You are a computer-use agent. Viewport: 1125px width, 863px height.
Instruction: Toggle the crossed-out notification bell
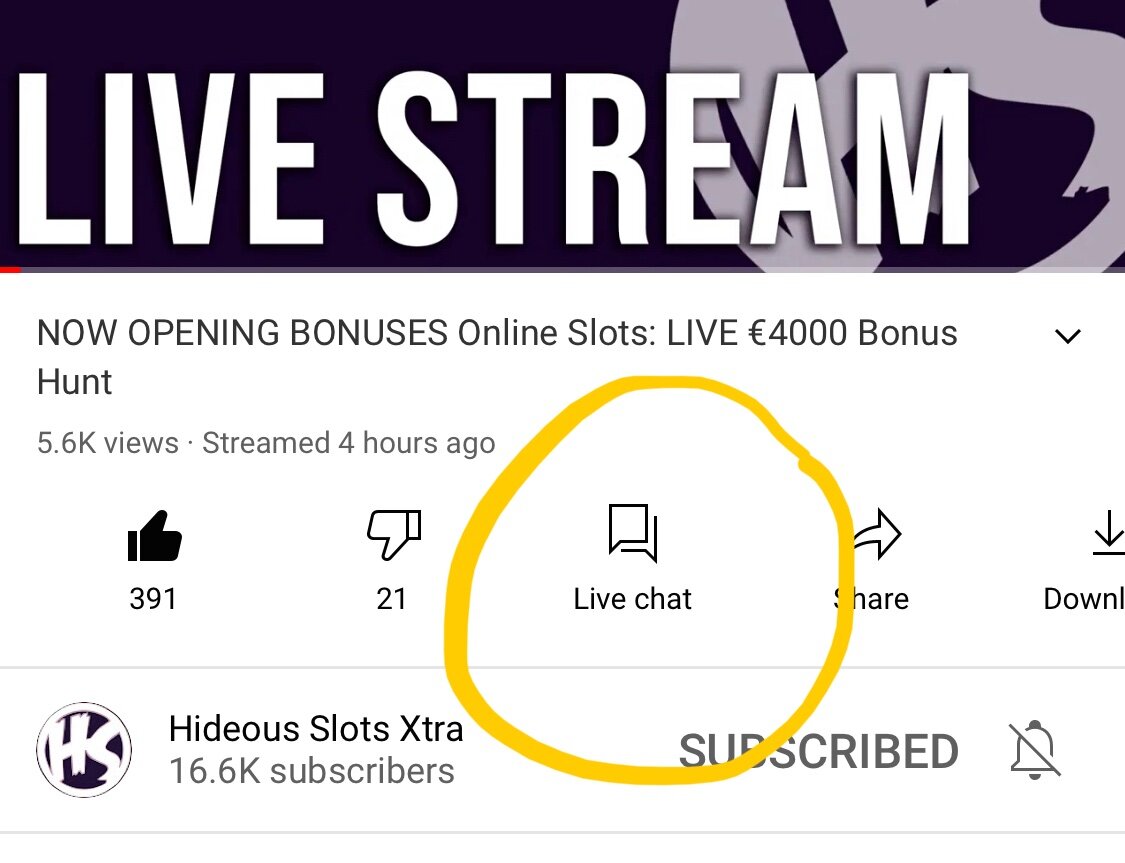coord(1035,750)
